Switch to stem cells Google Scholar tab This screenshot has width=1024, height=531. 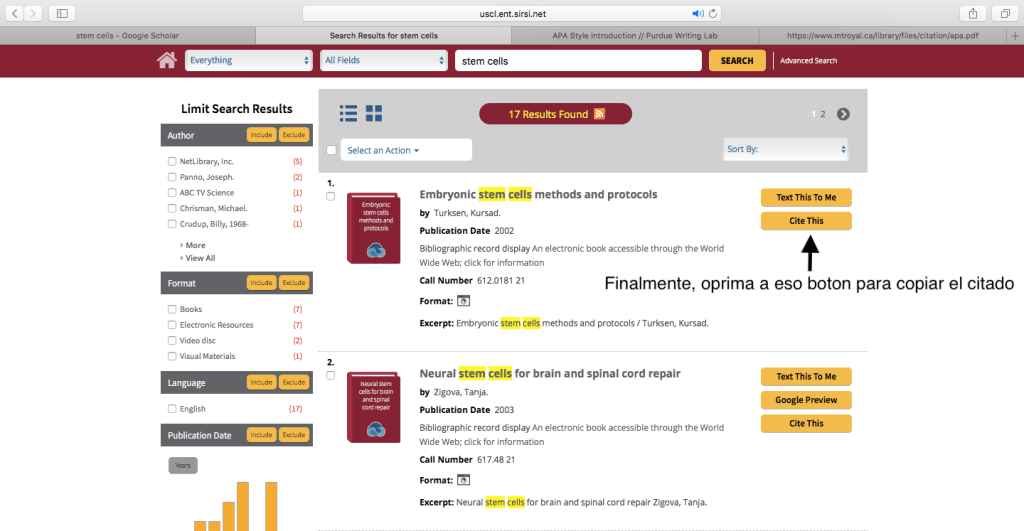pyautogui.click(x=127, y=35)
